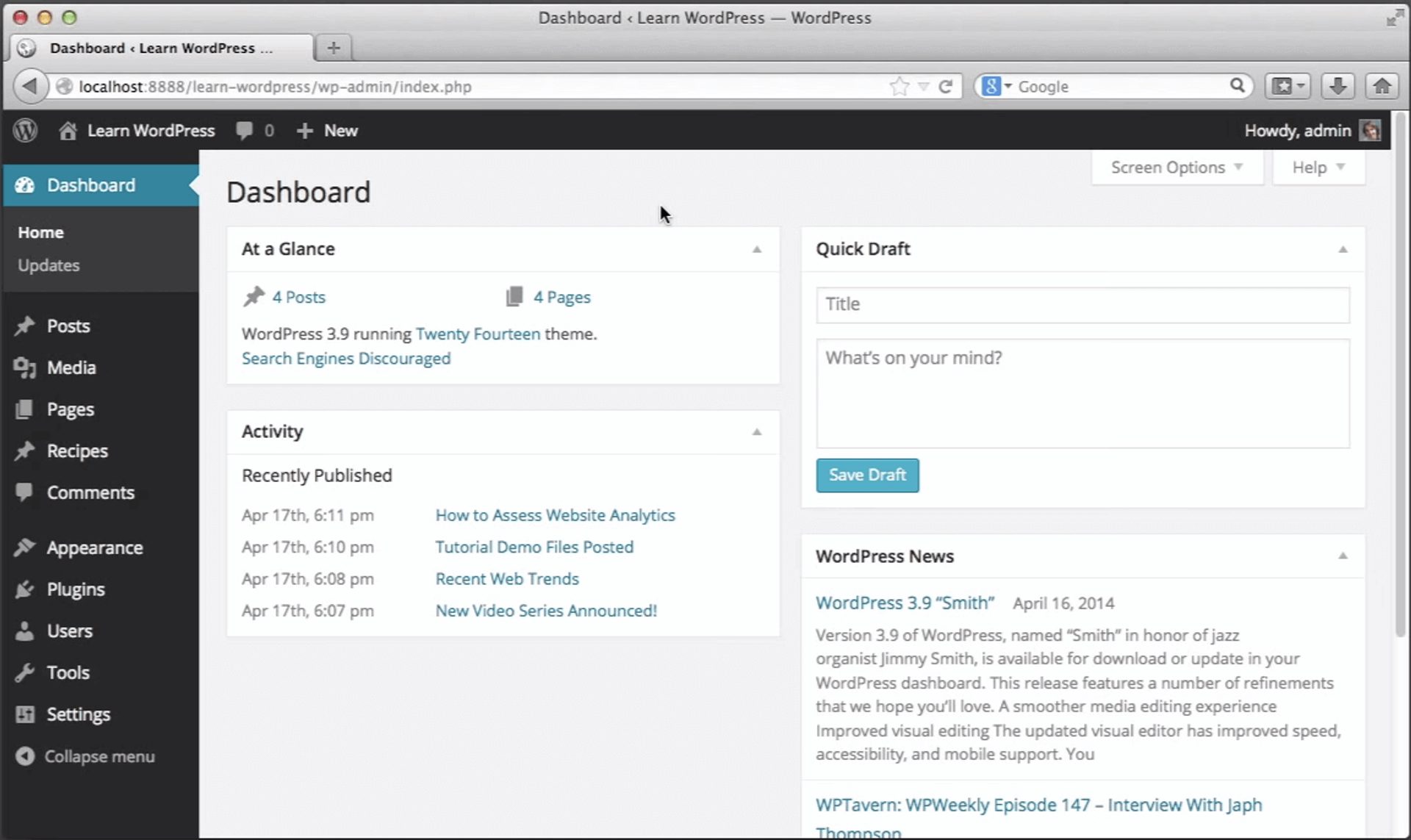Open the Search Engines Discouraged link
The width and height of the screenshot is (1411, 840).
(x=346, y=358)
